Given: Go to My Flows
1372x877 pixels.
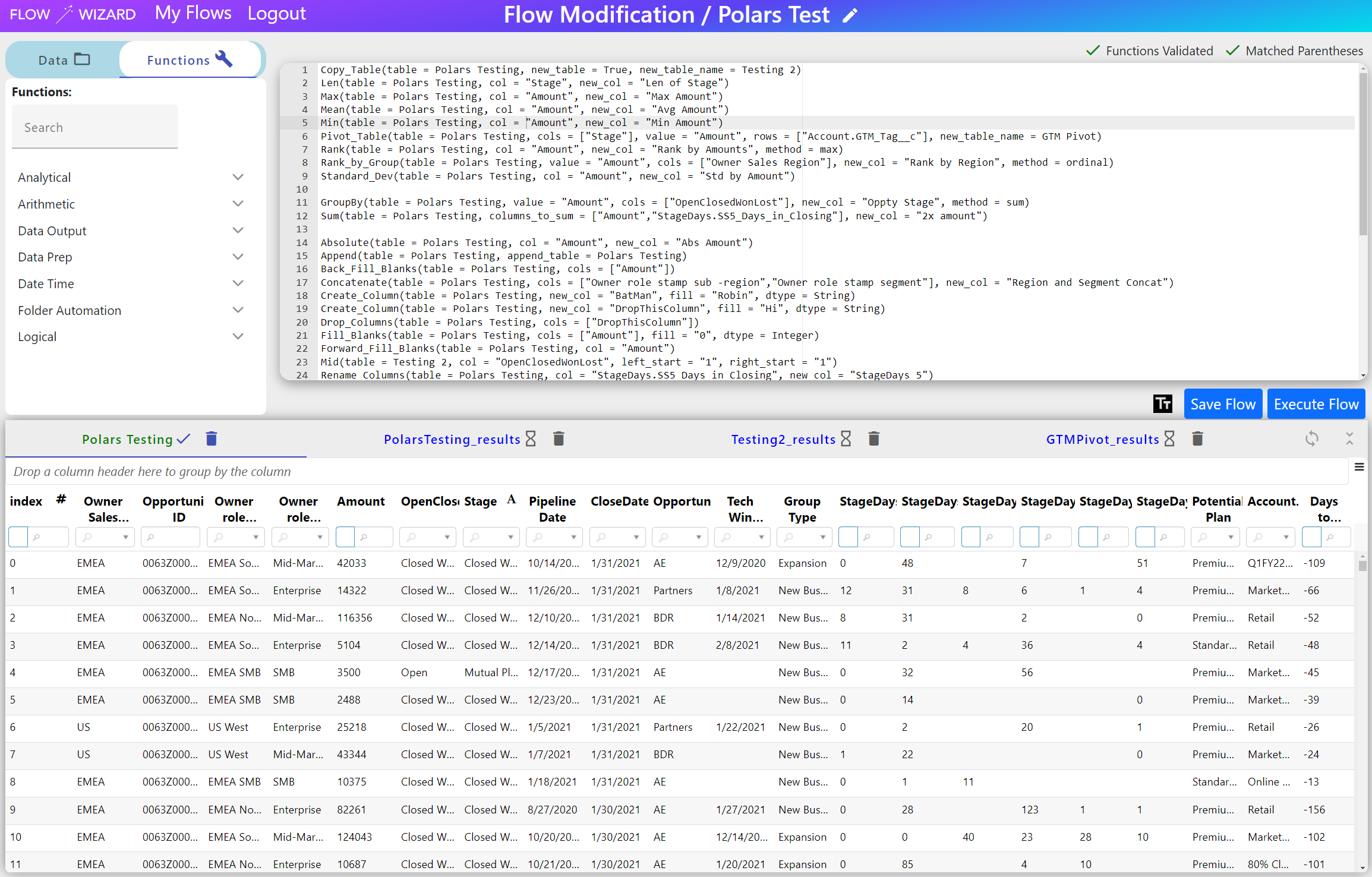Looking at the screenshot, I should [x=193, y=13].
